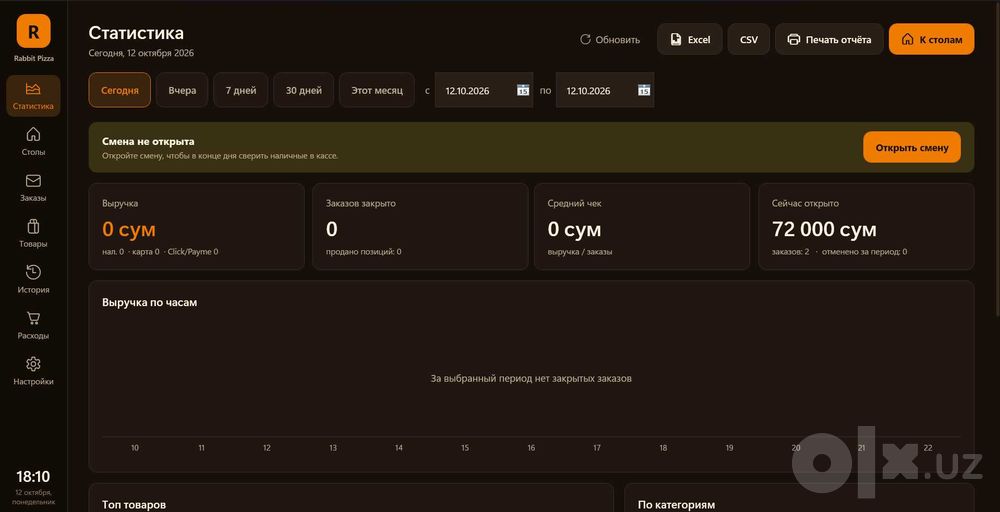Click Открыть смену button
This screenshot has width=1000, height=512.
click(912, 147)
